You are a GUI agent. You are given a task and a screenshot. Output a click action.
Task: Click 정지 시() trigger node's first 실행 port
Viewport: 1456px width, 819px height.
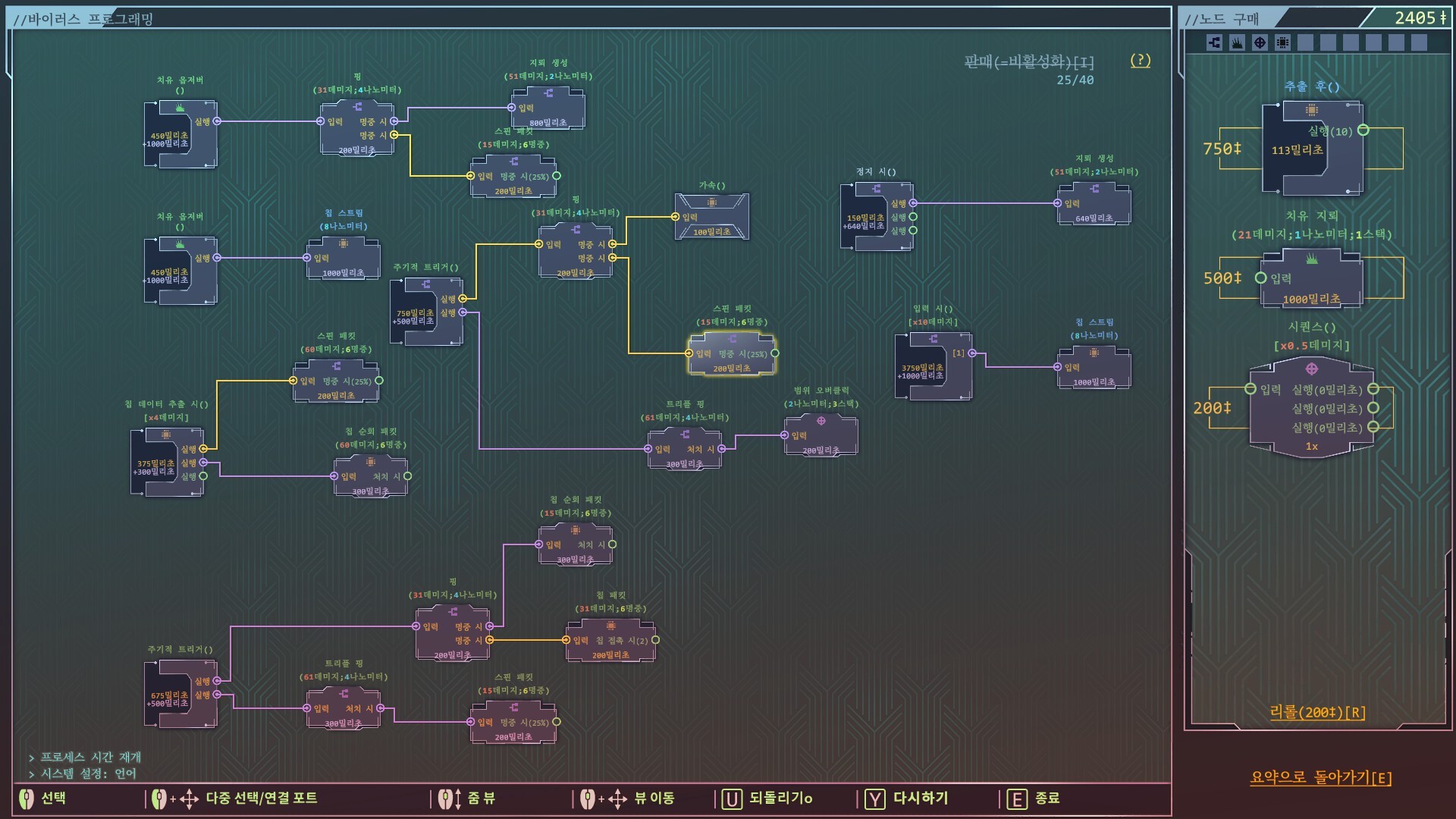pyautogui.click(x=913, y=203)
